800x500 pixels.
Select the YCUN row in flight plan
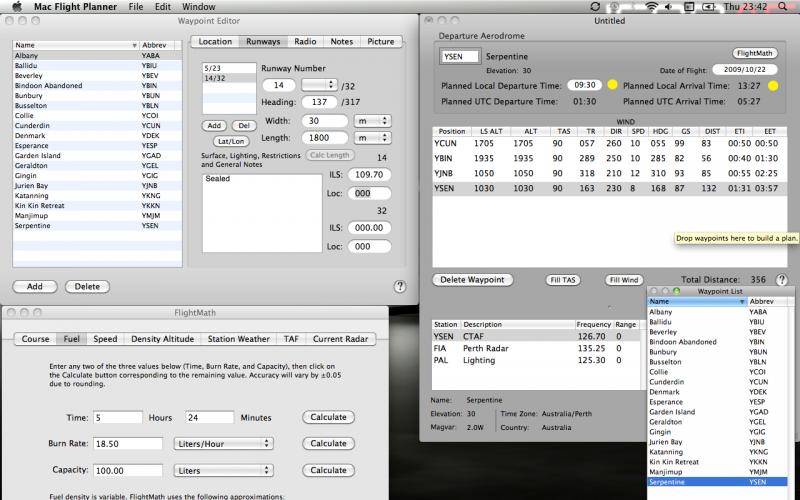point(610,143)
